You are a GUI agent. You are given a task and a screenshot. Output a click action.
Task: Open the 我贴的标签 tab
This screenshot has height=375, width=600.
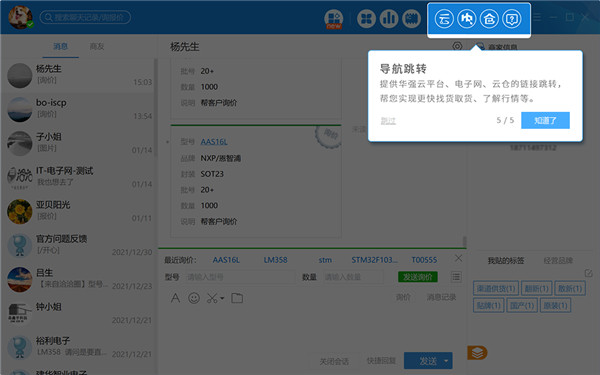tap(505, 261)
